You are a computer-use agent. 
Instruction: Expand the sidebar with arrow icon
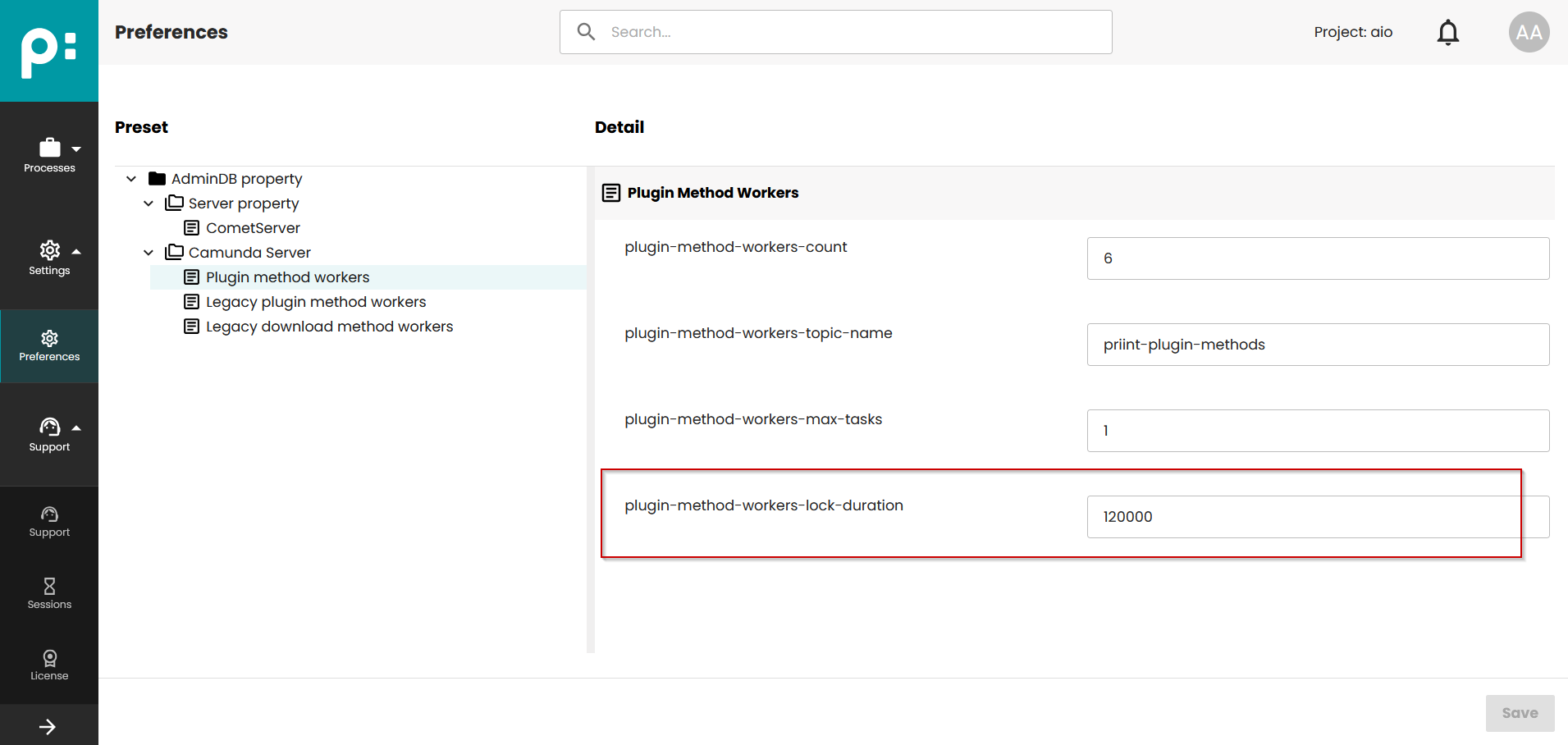(48, 726)
